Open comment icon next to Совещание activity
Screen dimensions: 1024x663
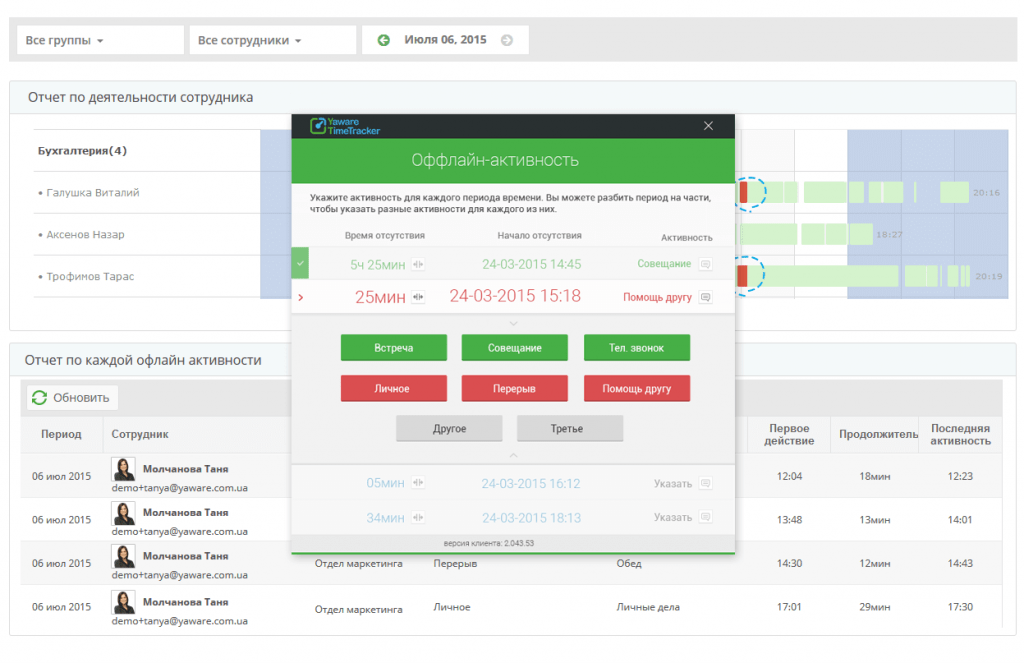pyautogui.click(x=705, y=265)
